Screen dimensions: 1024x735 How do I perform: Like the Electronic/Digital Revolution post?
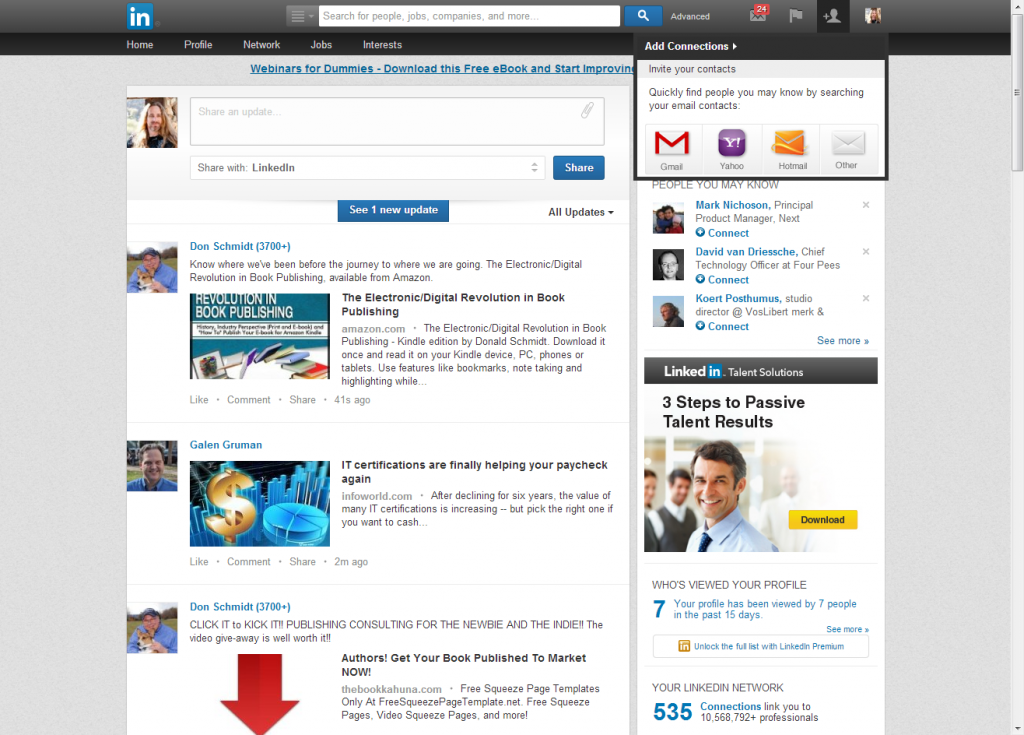[199, 400]
